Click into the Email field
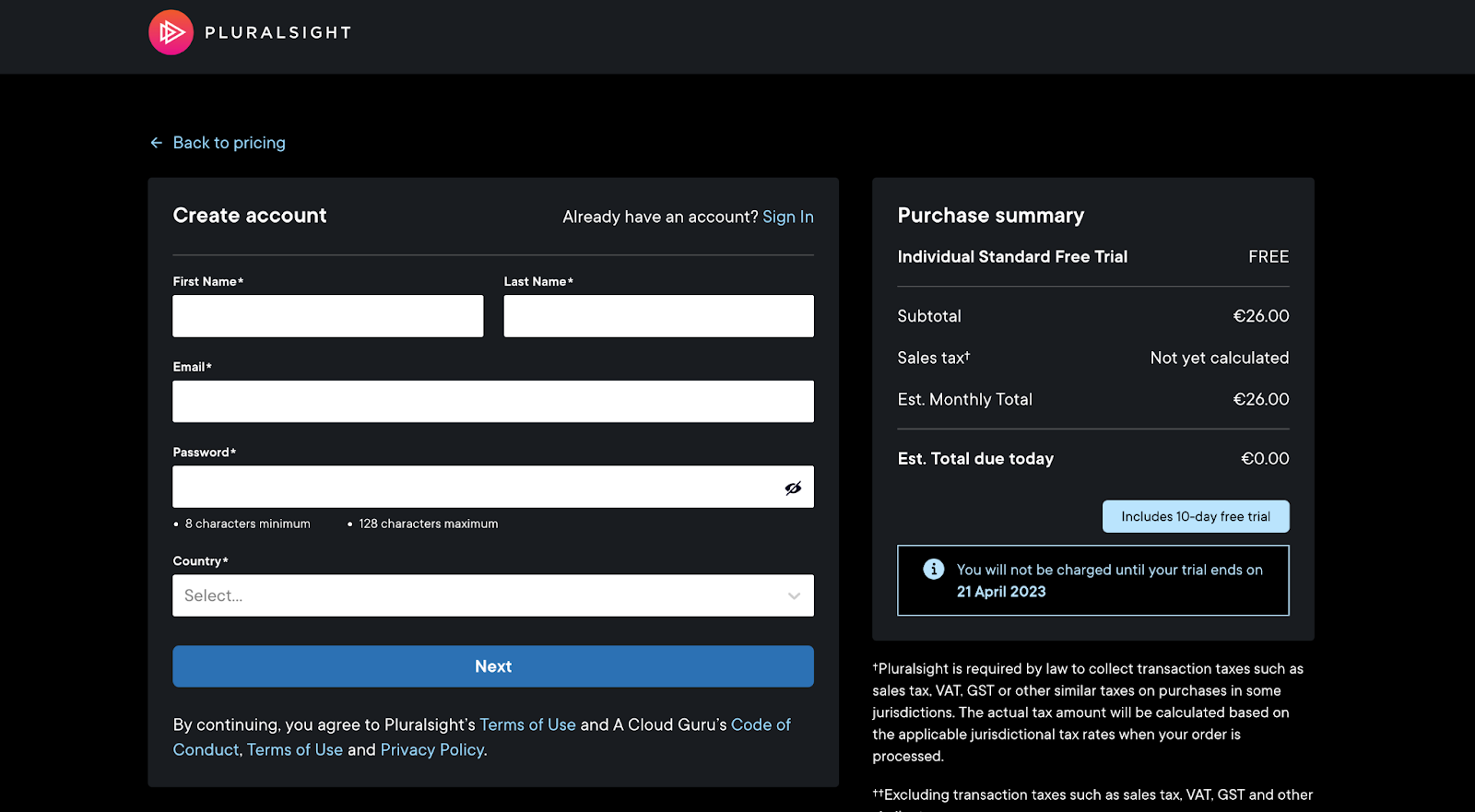The width and height of the screenshot is (1475, 812). click(493, 402)
